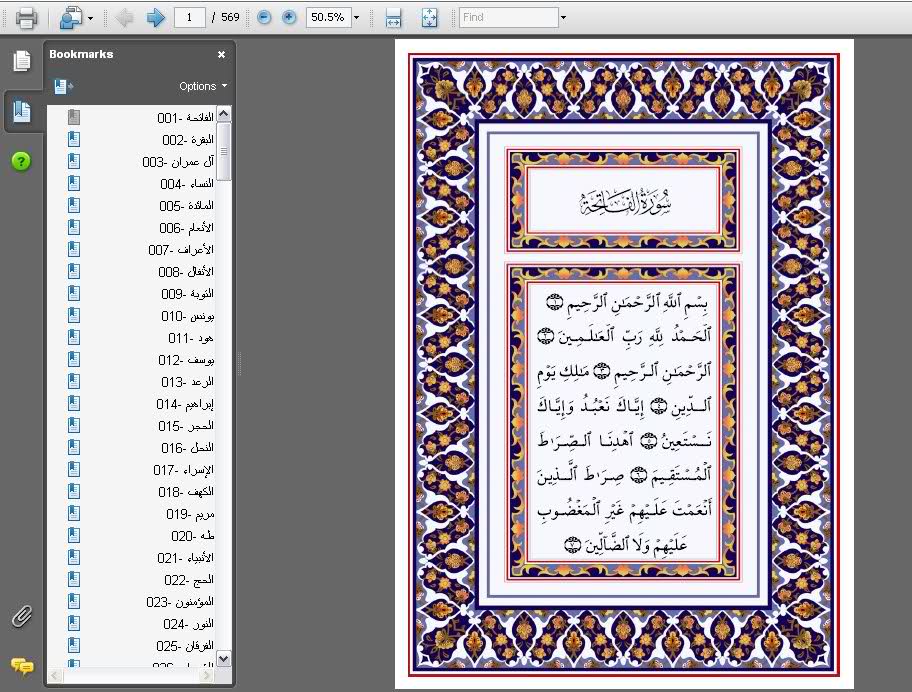Toggle the Bookmarks panel icon

(x=22, y=111)
